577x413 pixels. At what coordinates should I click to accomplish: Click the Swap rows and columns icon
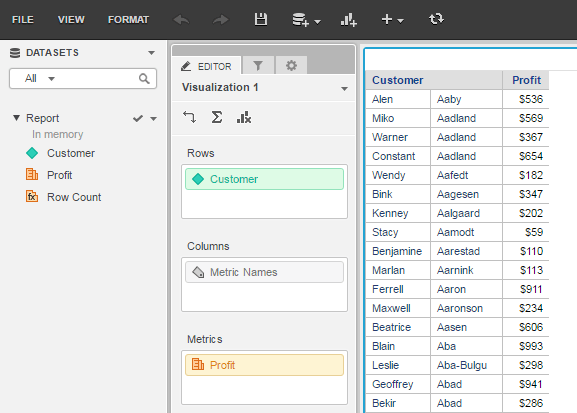[190, 117]
